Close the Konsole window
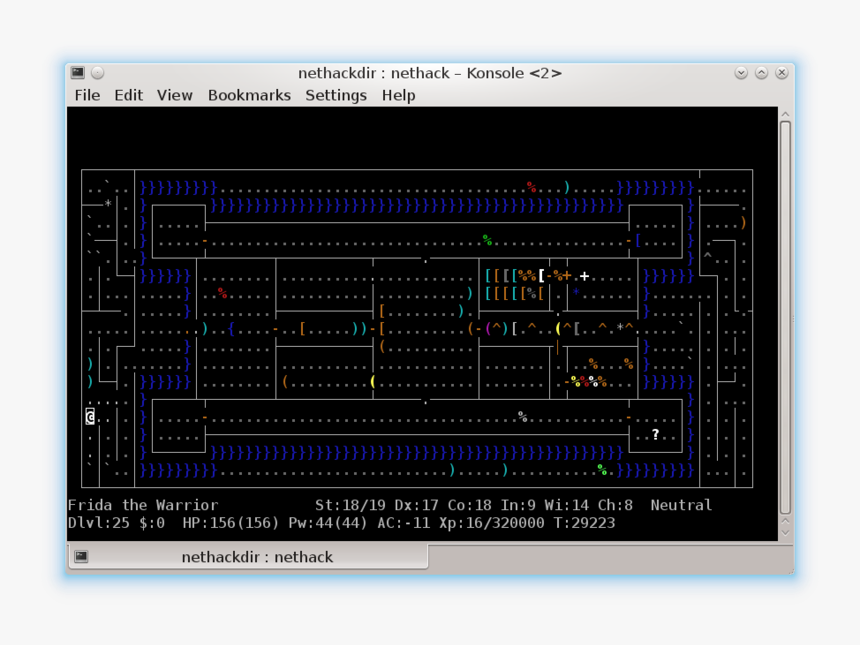This screenshot has height=645, width=860. 782,72
